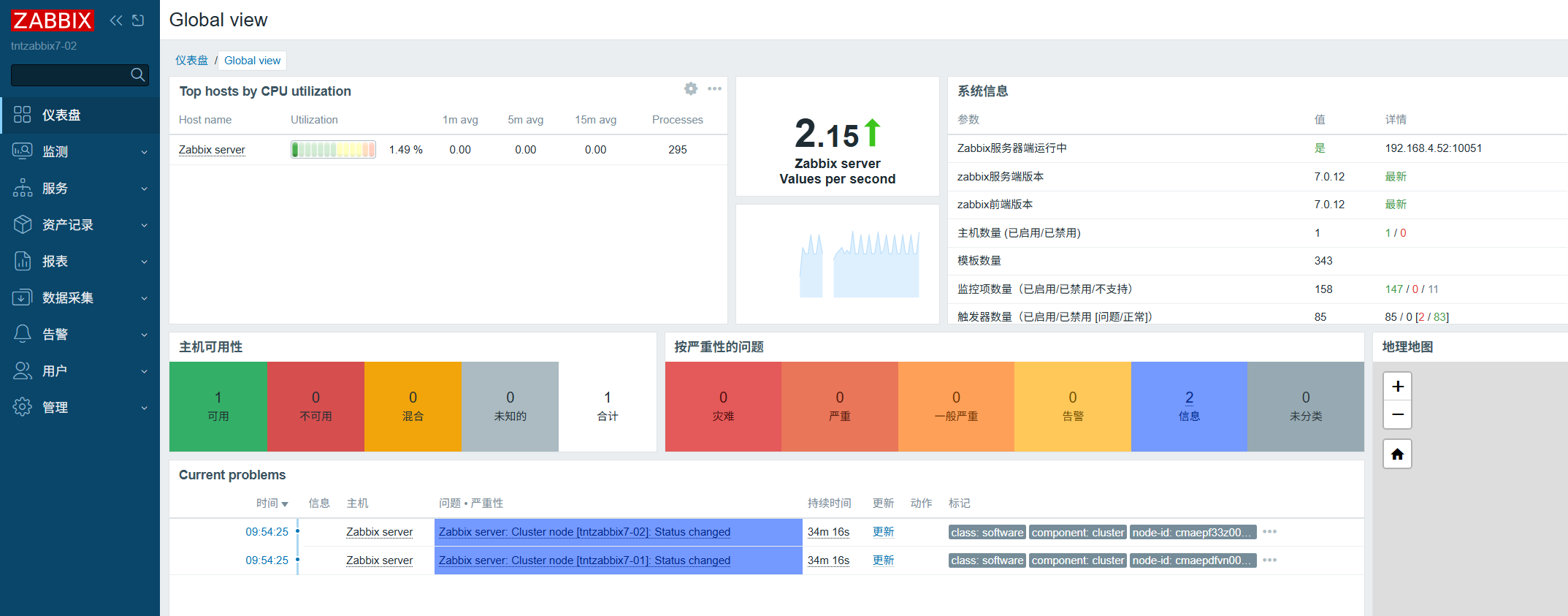The width and height of the screenshot is (1568, 616).
Task: Click the node-id: cmaepdfvn00 tag
Action: coord(1193,560)
